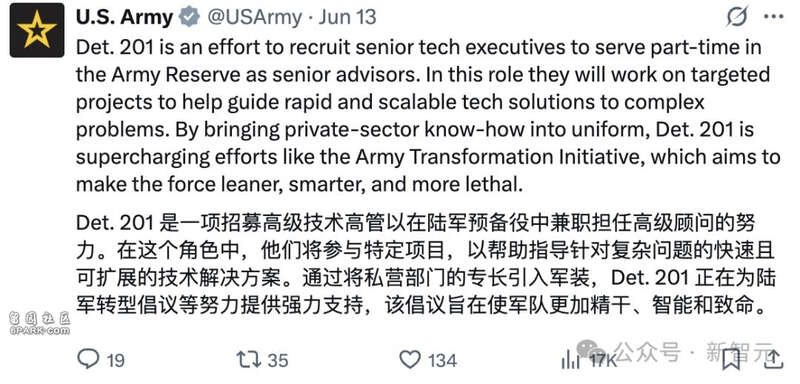Repost using the arrows icon
The width and height of the screenshot is (800, 384).
248,360
